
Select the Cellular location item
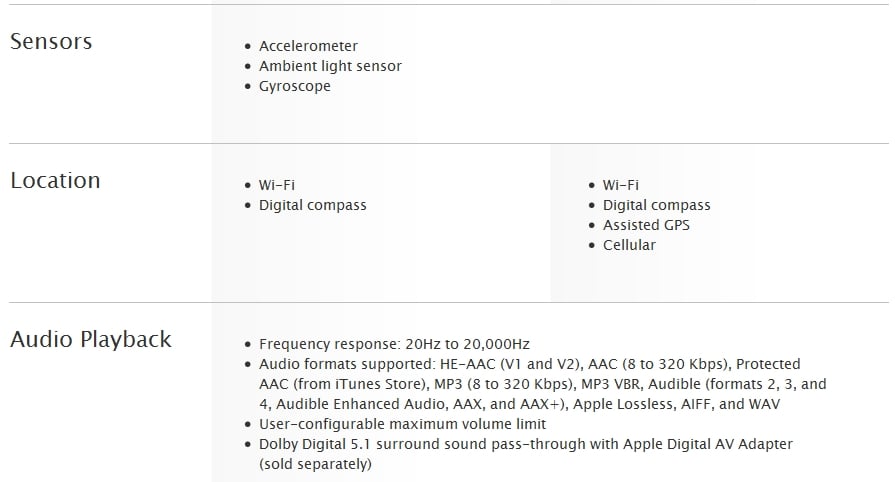point(629,245)
